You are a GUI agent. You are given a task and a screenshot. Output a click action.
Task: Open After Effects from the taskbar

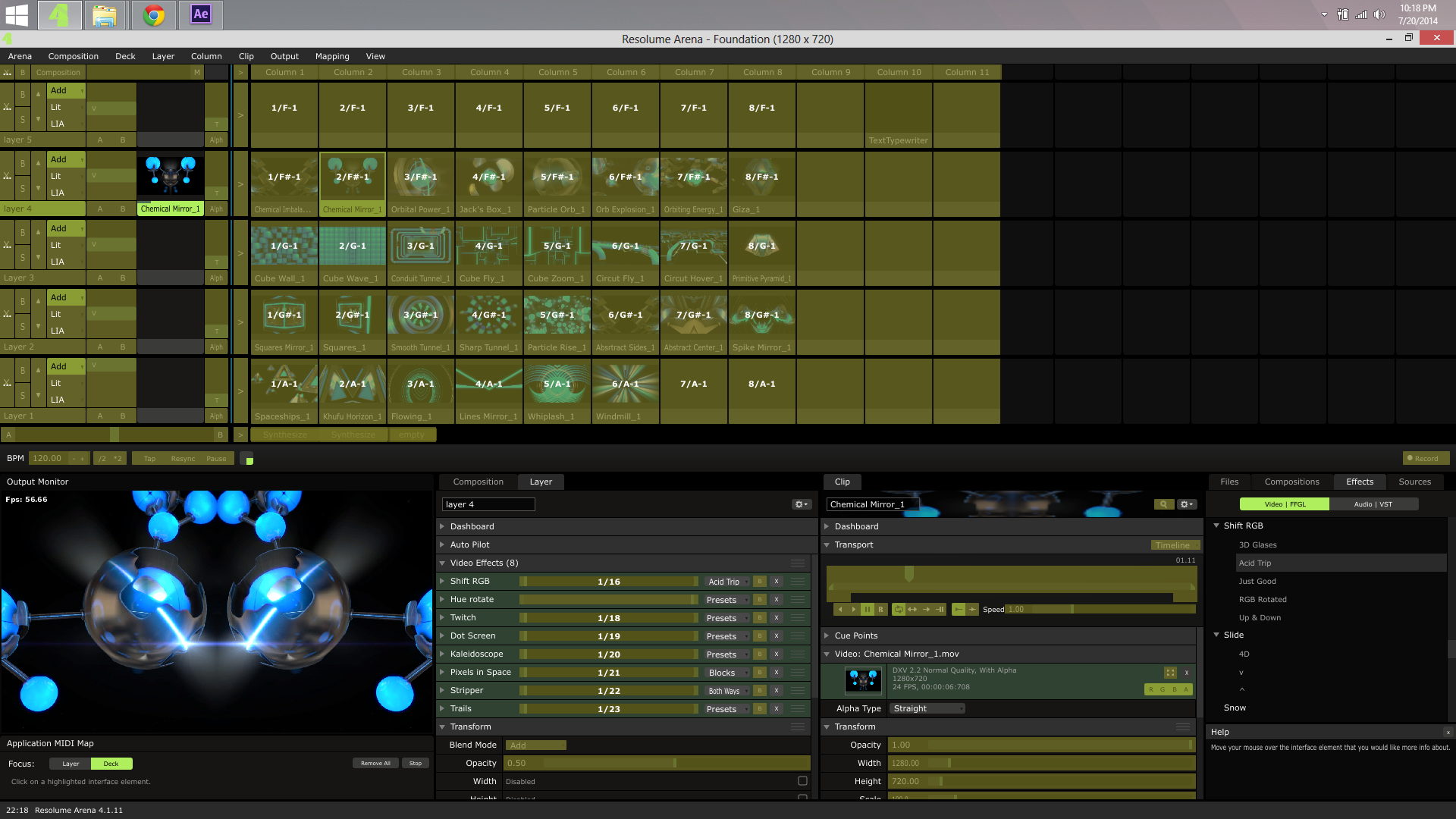pyautogui.click(x=201, y=14)
